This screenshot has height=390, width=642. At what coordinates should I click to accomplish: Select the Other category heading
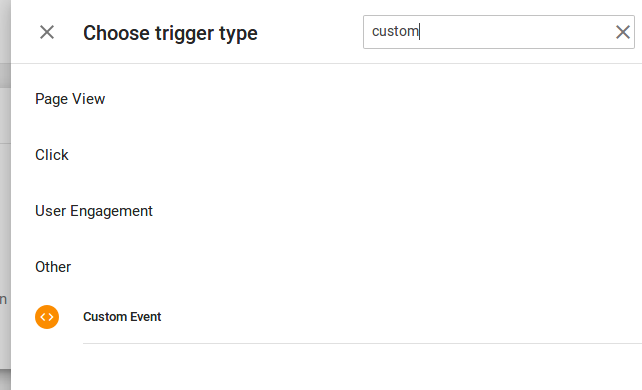tap(53, 267)
